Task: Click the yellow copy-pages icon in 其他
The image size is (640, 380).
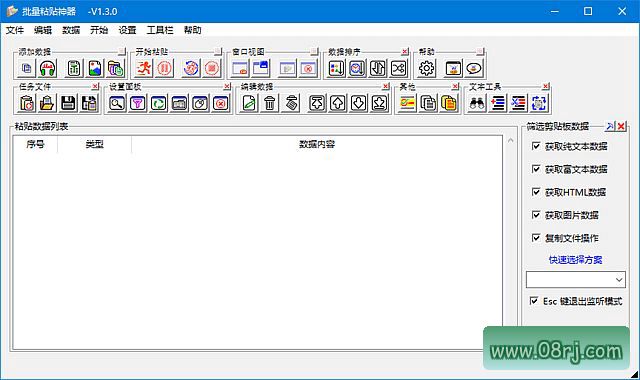Action: 449,103
